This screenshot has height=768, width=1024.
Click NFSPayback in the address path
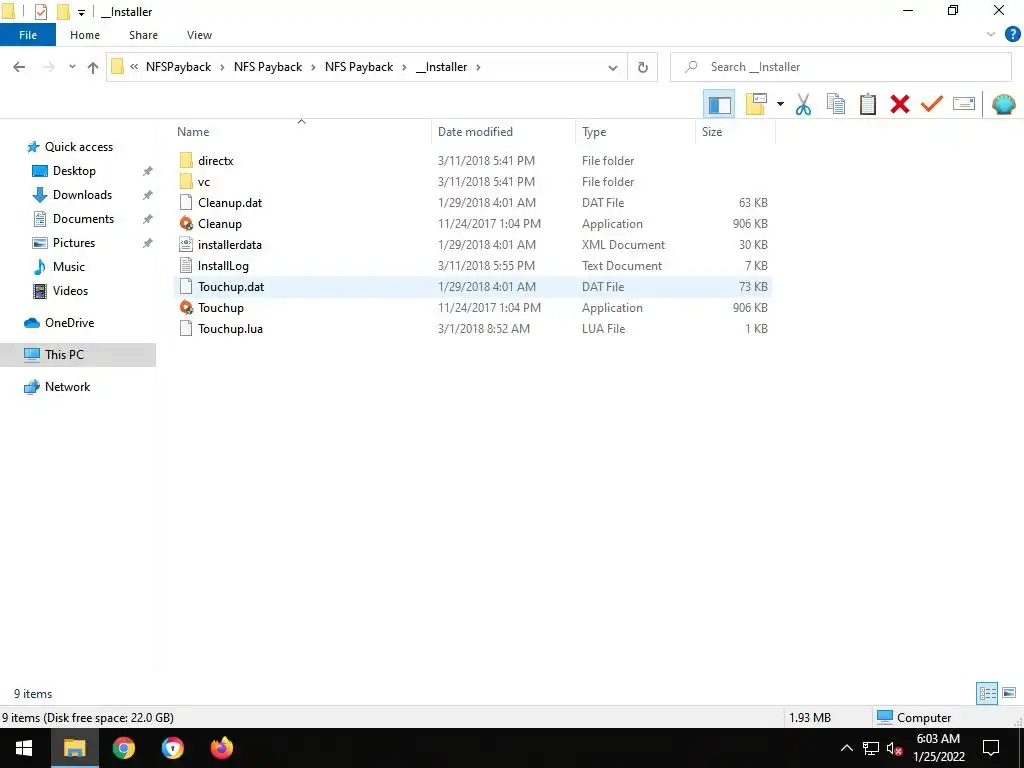tap(178, 67)
